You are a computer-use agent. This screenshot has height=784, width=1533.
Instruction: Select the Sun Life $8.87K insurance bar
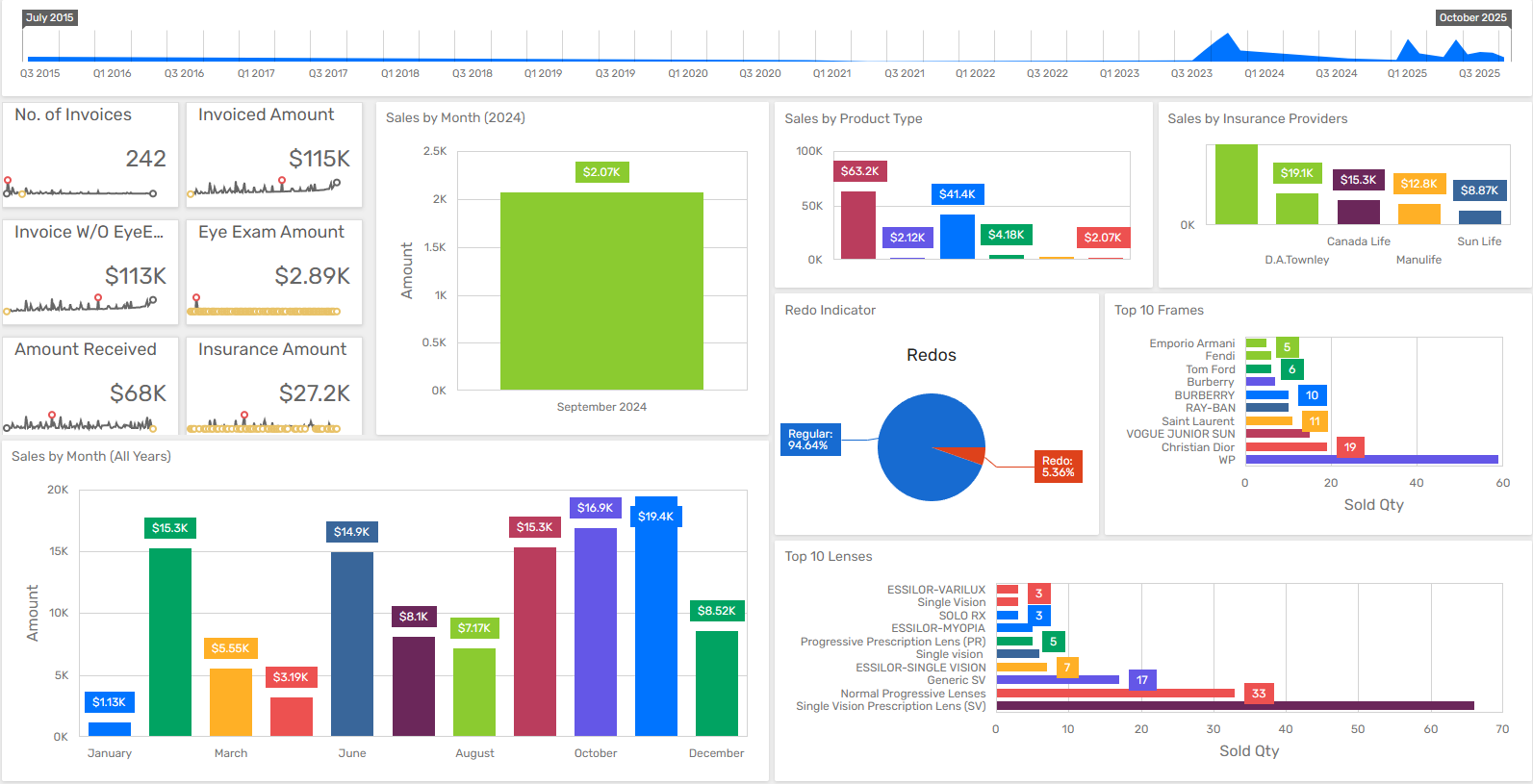pos(1479,217)
